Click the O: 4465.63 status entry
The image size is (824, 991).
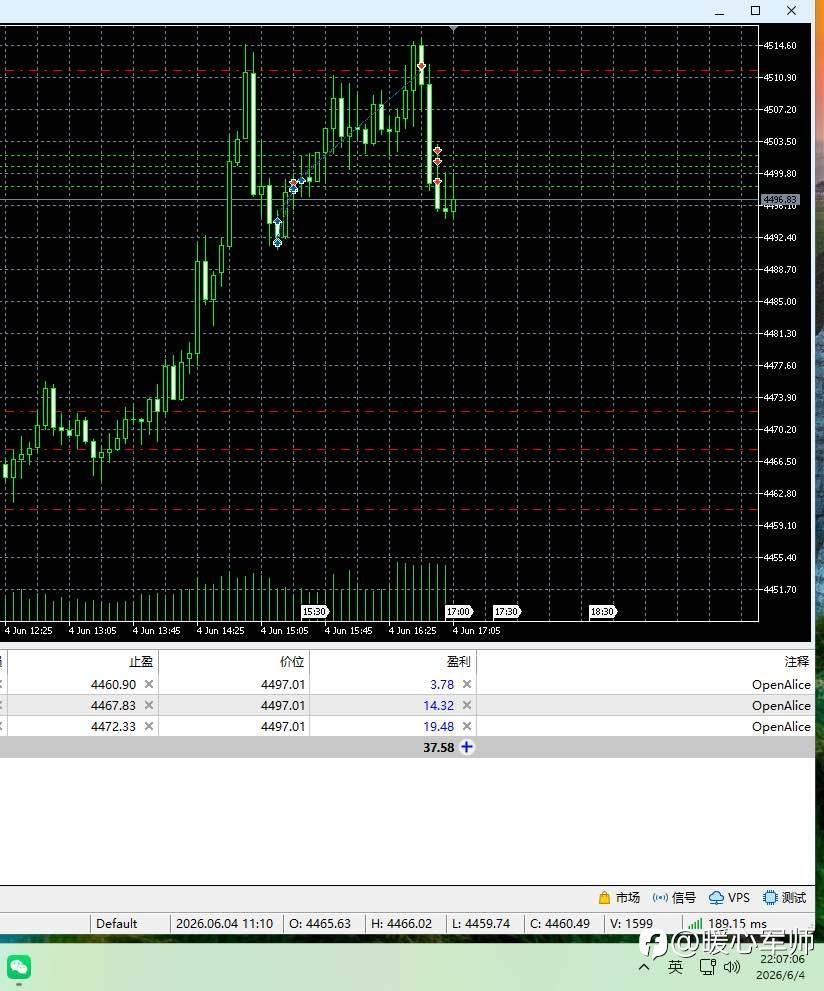(320, 923)
